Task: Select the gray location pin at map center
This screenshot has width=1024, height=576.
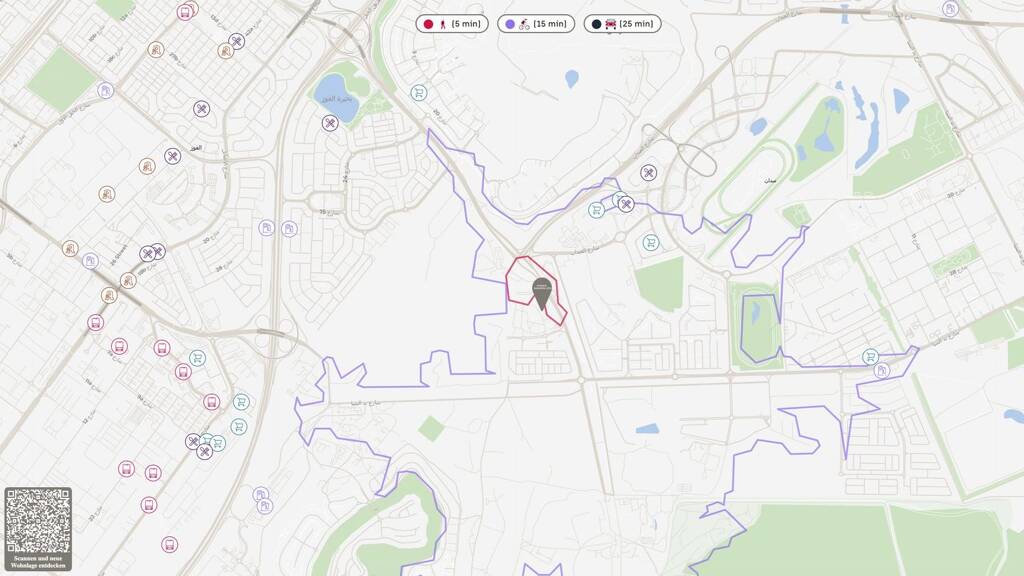Action: click(x=541, y=294)
